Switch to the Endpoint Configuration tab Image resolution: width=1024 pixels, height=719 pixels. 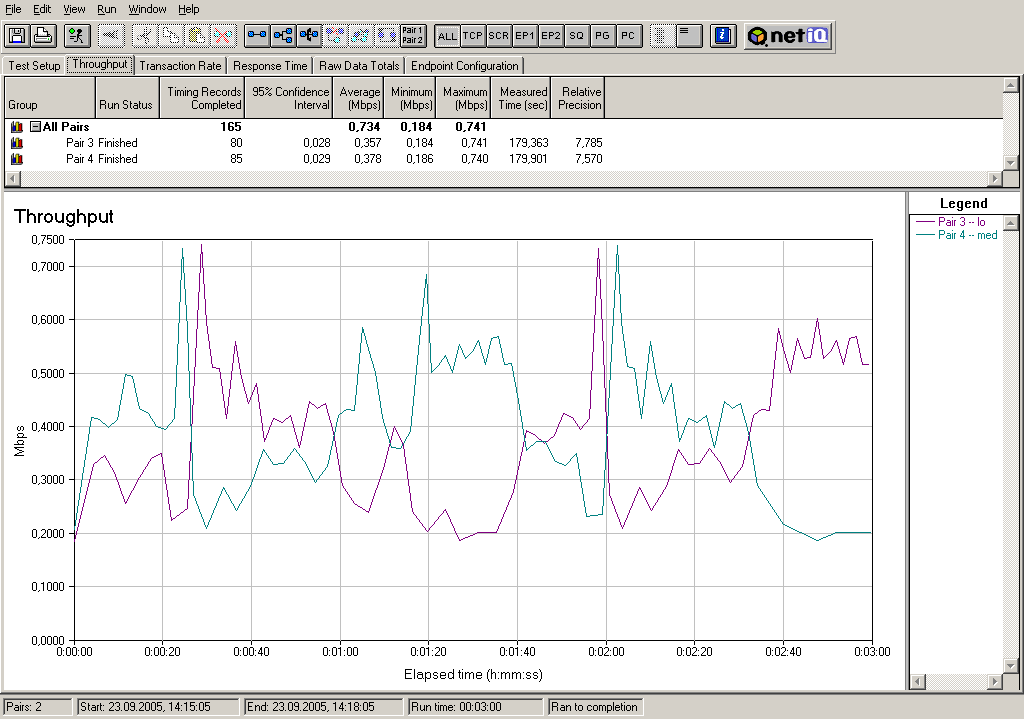click(465, 66)
